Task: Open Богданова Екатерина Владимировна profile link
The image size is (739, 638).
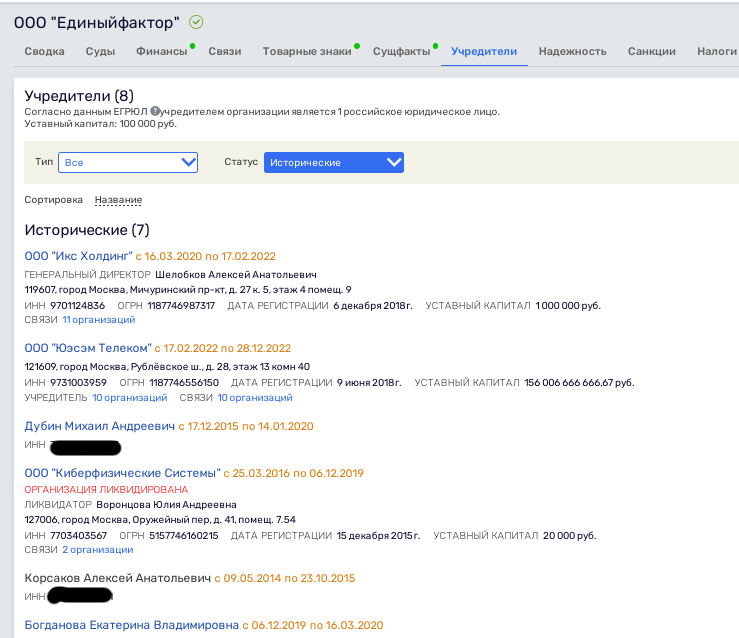Action: tap(131, 625)
